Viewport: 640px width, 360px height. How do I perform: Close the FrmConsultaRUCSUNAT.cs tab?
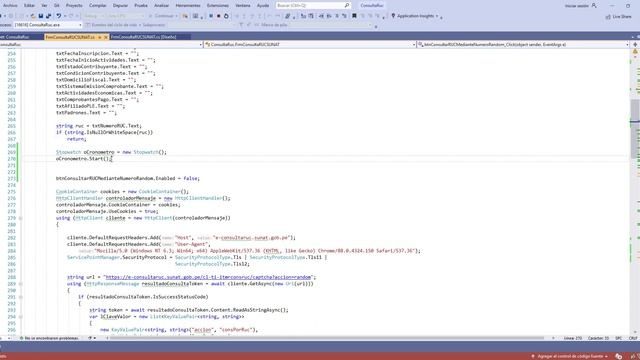coord(106,37)
